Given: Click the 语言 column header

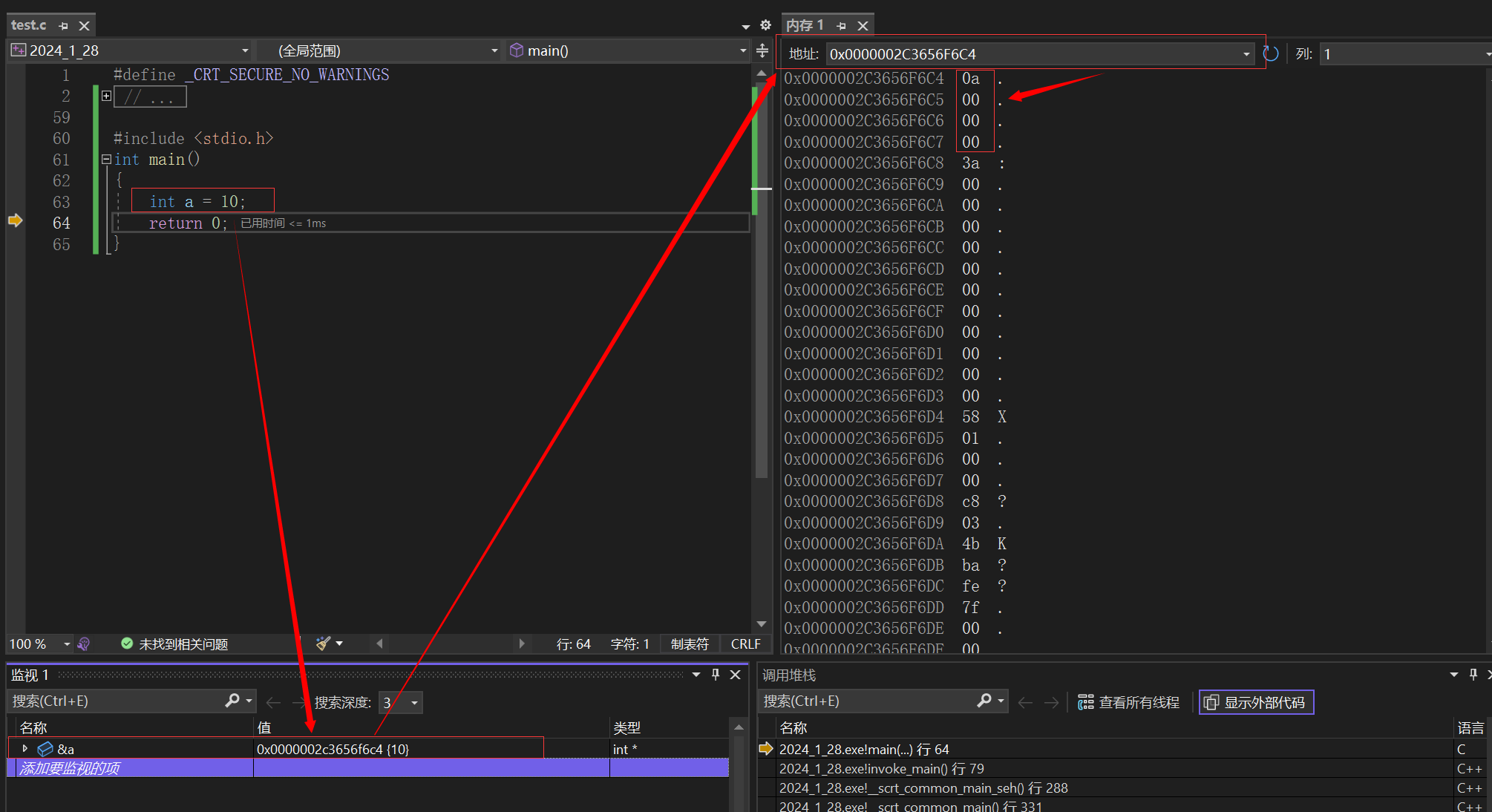Looking at the screenshot, I should point(1470,727).
